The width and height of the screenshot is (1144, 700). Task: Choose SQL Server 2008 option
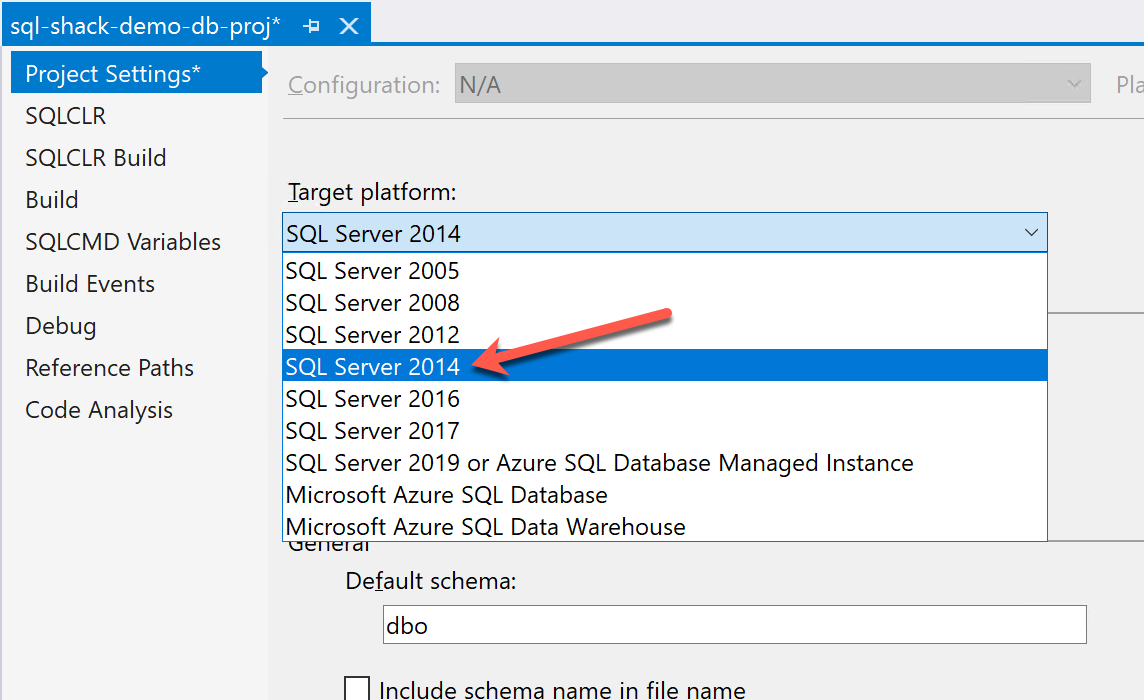click(372, 303)
